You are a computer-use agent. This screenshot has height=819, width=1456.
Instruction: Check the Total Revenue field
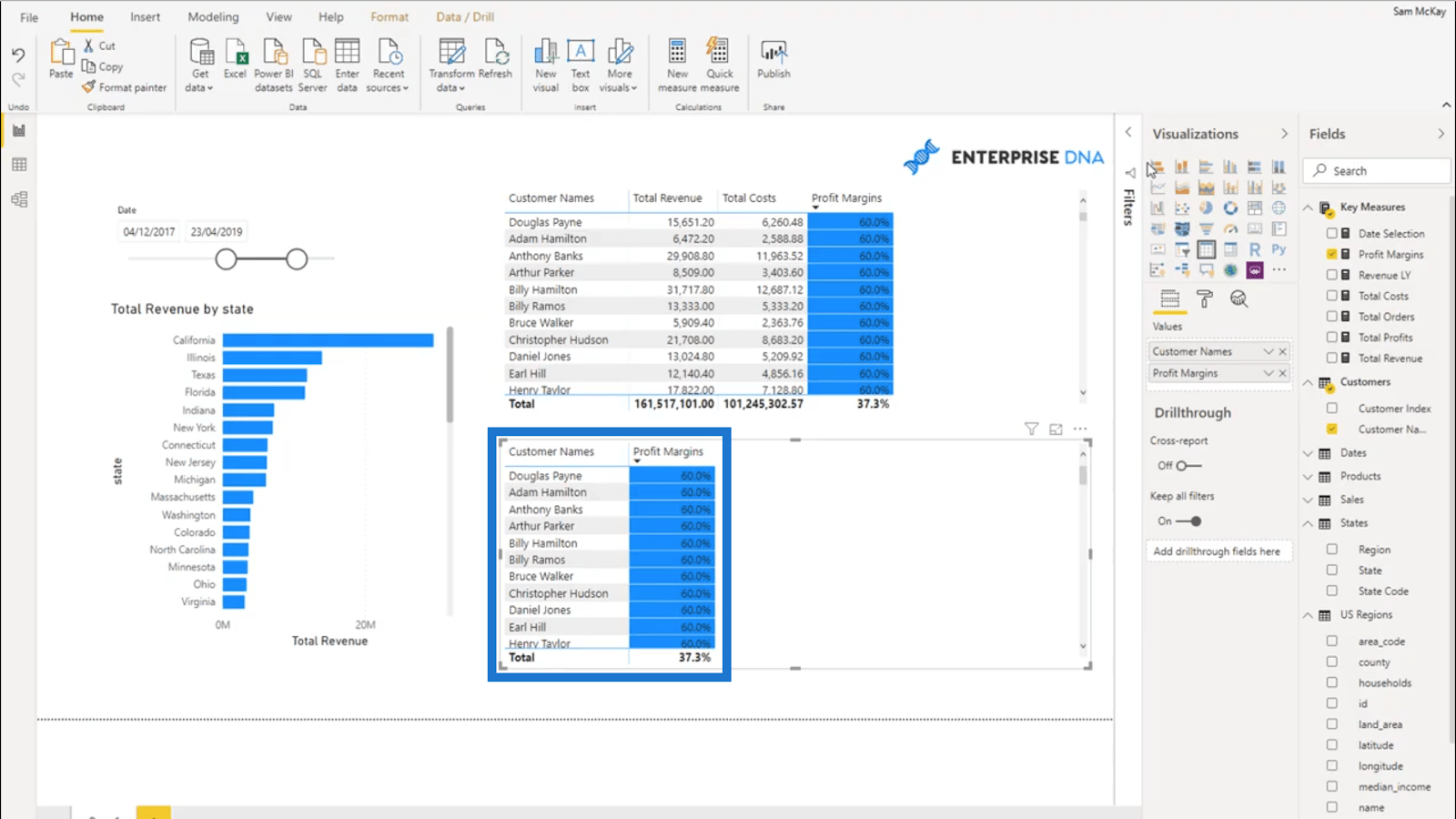pos(1331,358)
